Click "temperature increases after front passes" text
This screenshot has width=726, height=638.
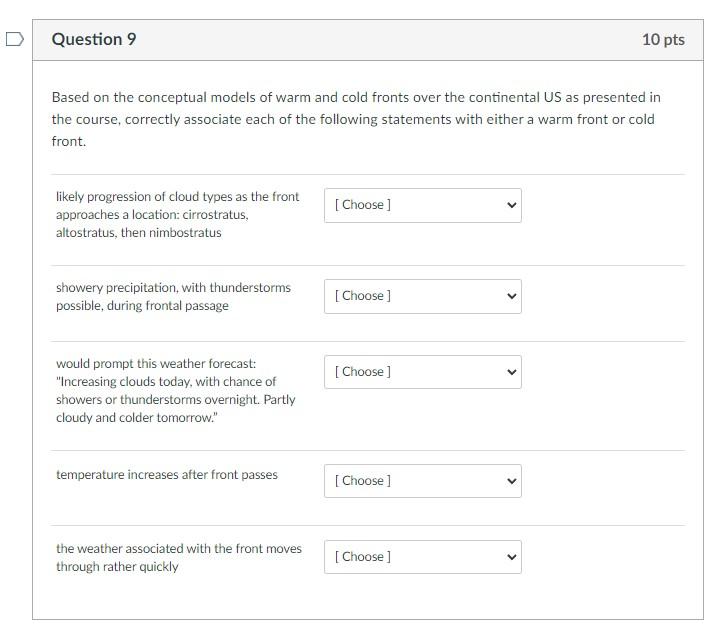(167, 475)
